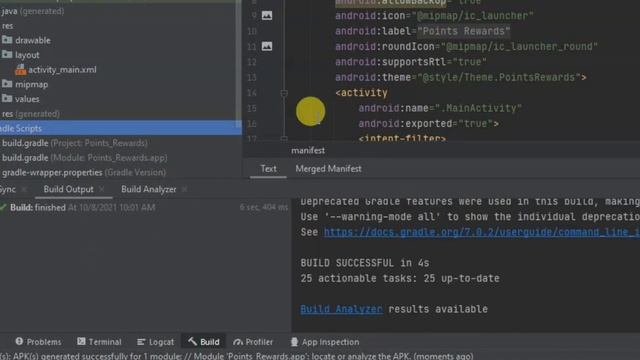Select the Build Analyzer tab

(x=149, y=189)
